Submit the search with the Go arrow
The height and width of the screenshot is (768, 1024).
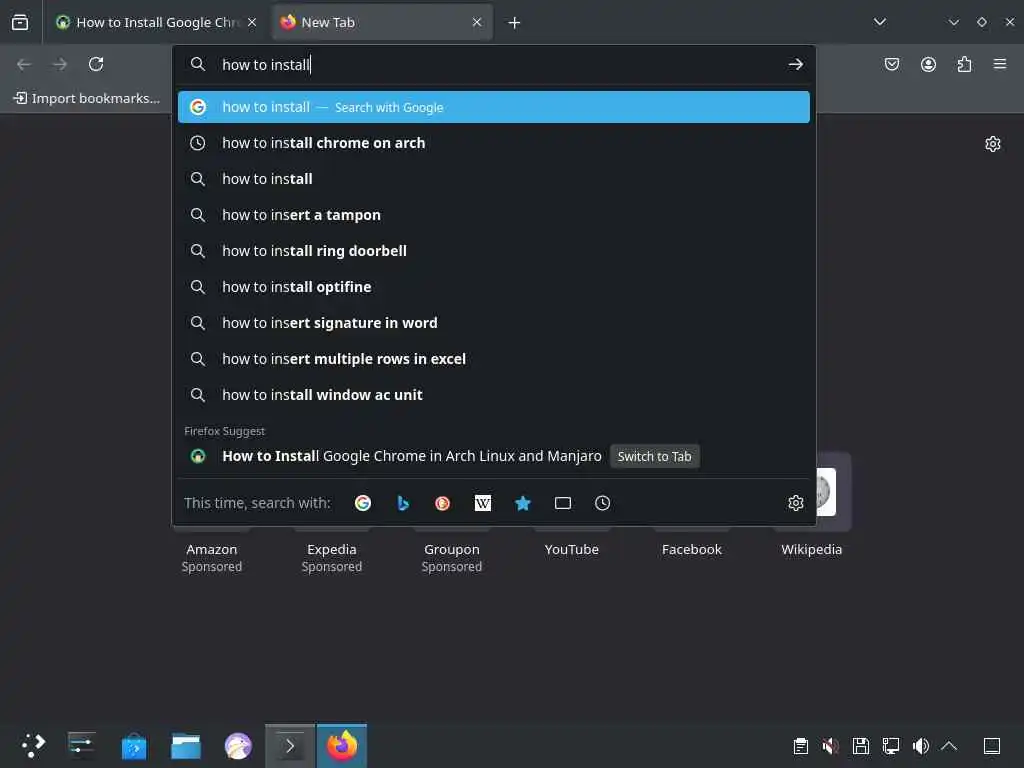tap(795, 64)
